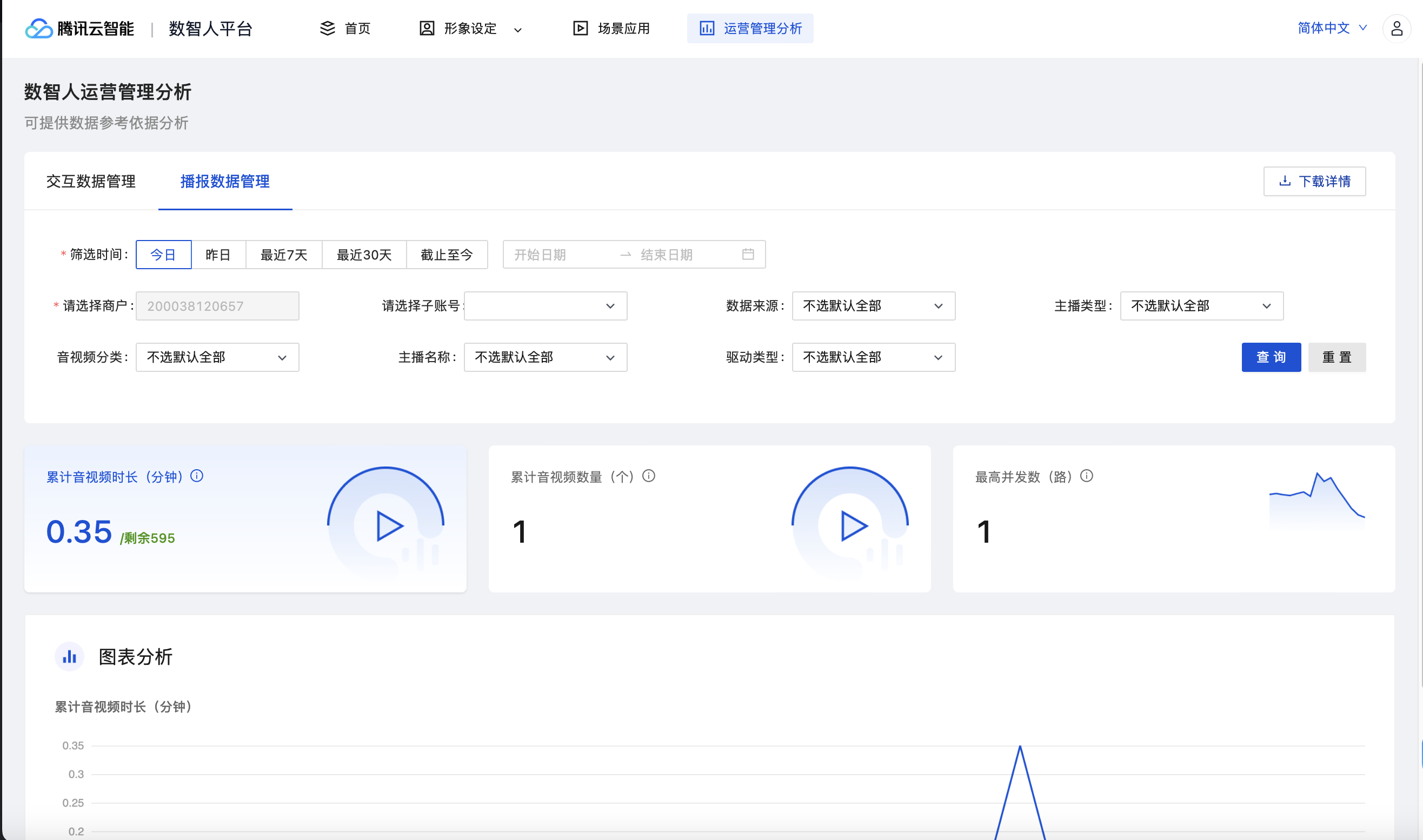Click play icon in 累计音视频数量 card
This screenshot has height=840, width=1423.
[853, 526]
